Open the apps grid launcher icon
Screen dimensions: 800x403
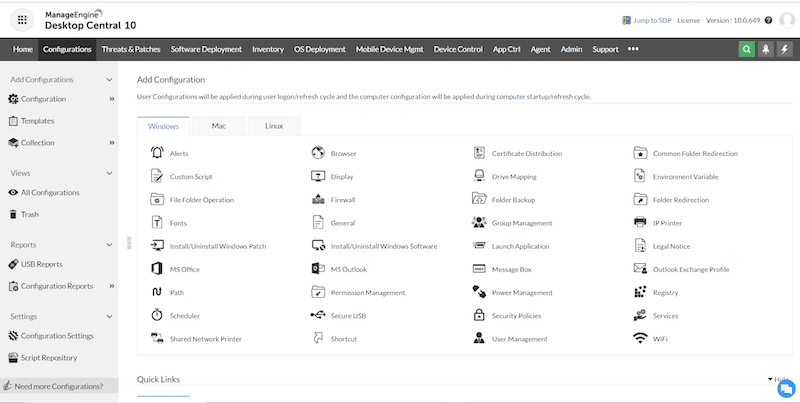point(22,20)
